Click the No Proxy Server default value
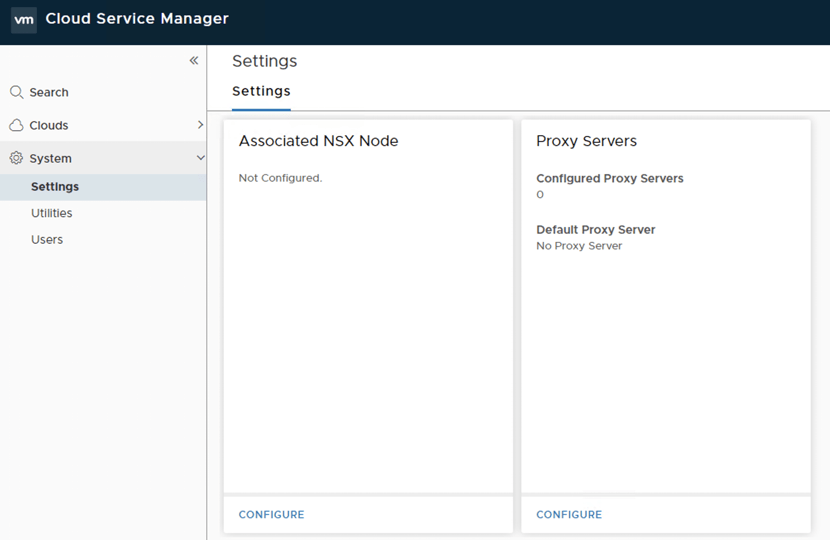 (x=579, y=246)
